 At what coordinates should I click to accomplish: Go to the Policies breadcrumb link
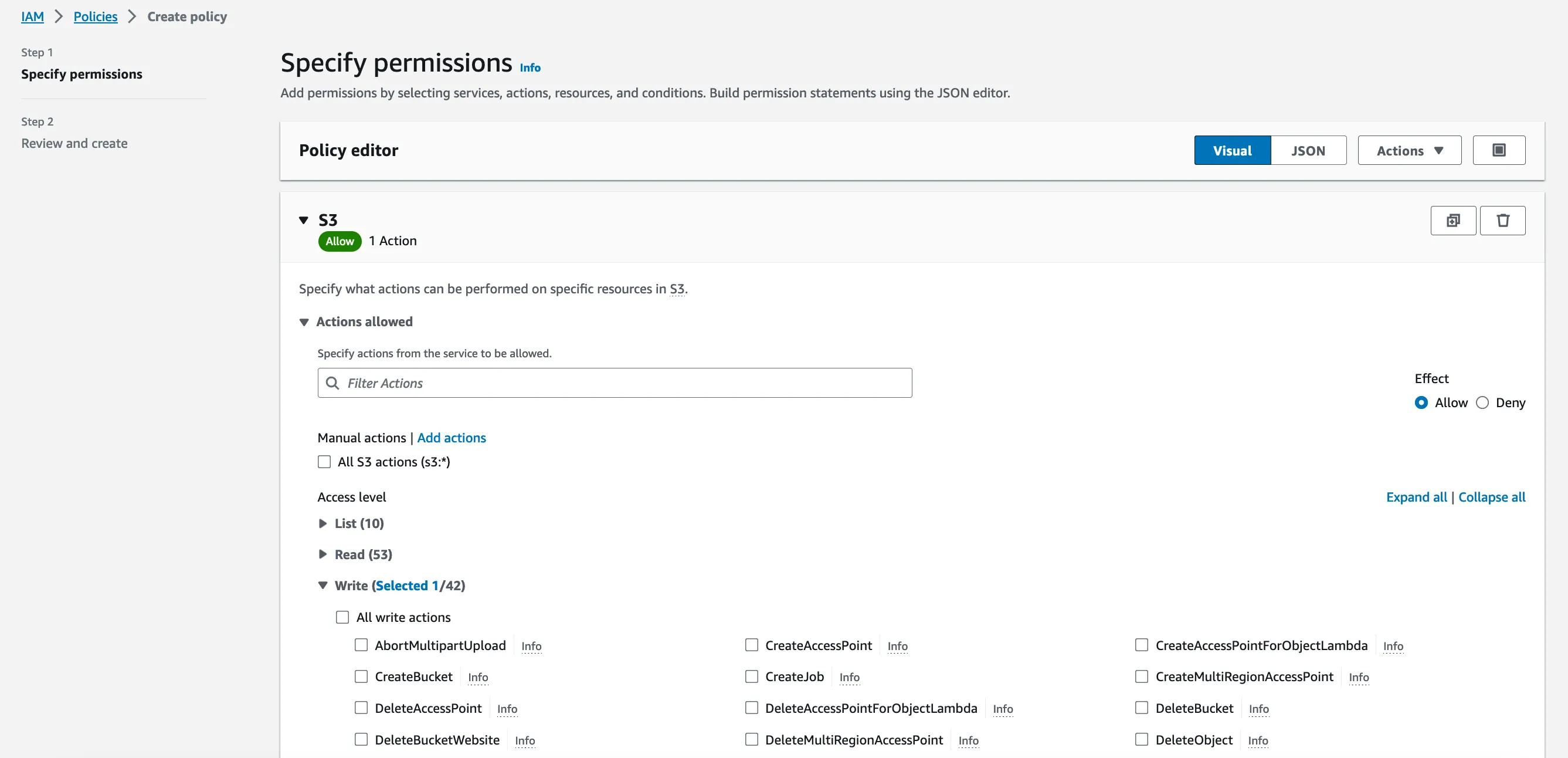pos(96,16)
